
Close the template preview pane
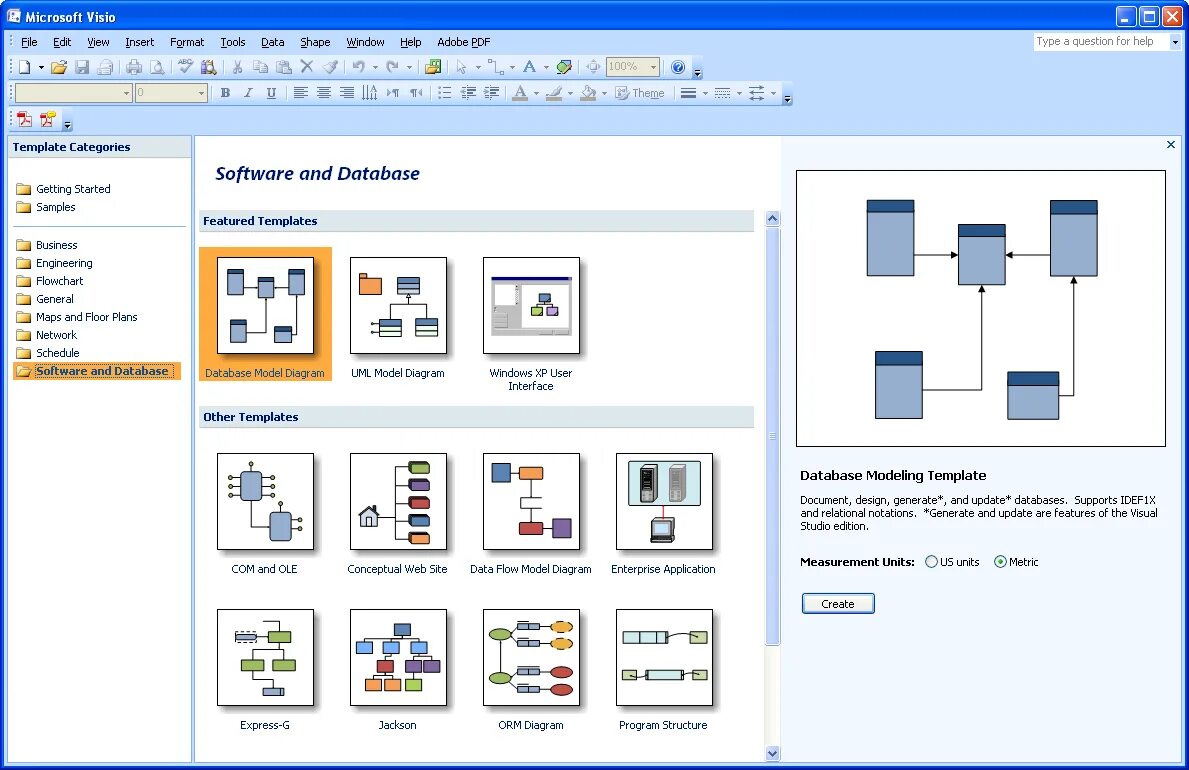[x=1171, y=144]
